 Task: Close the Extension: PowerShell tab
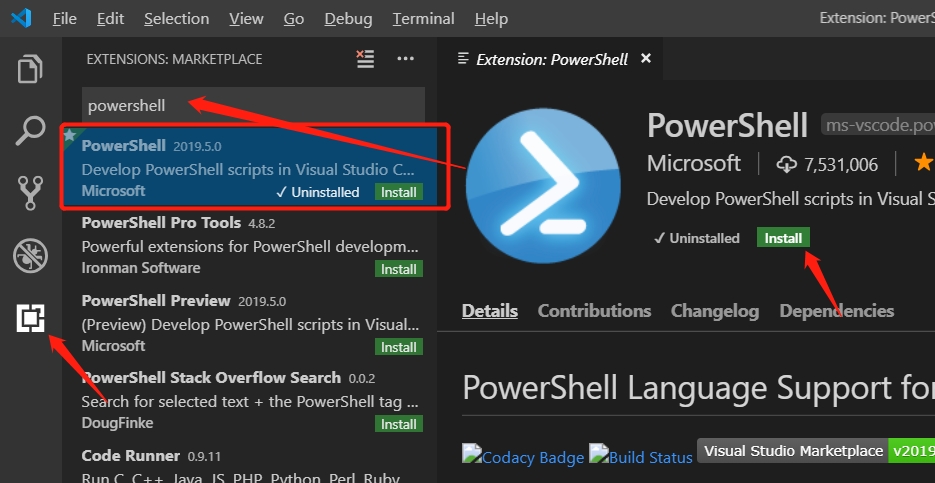pyautogui.click(x=646, y=58)
